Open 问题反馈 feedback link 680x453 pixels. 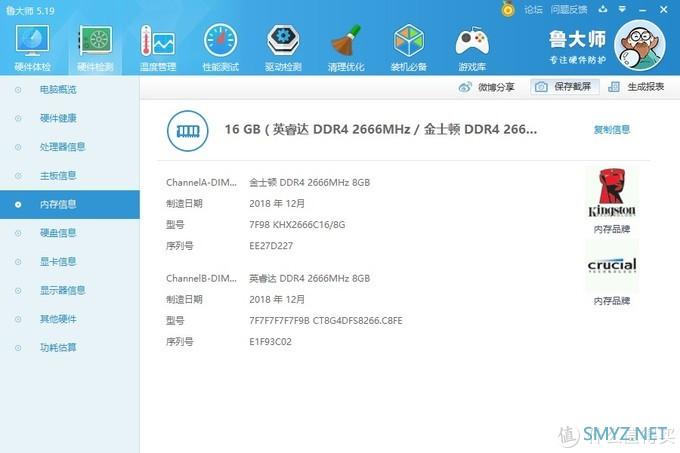[x=569, y=9]
